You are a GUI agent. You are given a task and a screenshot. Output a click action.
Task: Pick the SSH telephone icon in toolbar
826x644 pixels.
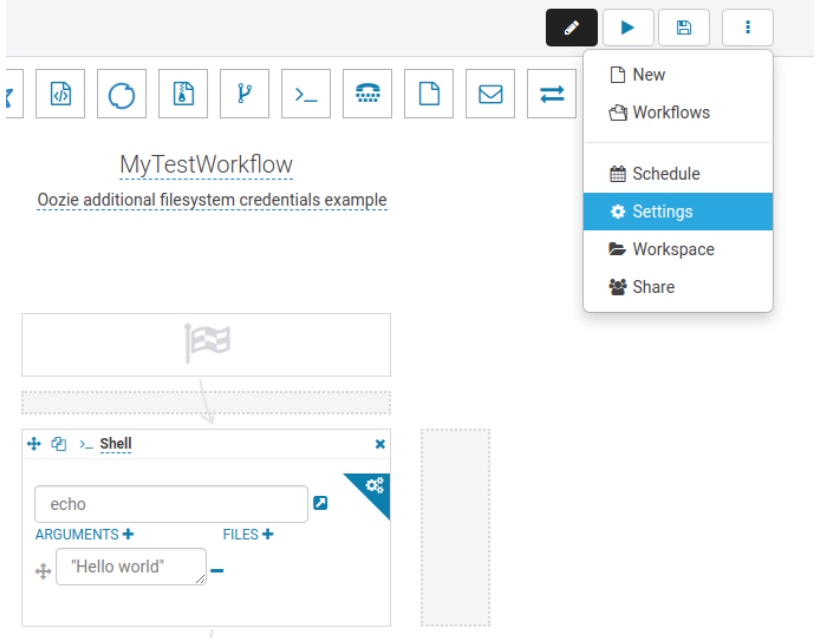[367, 94]
